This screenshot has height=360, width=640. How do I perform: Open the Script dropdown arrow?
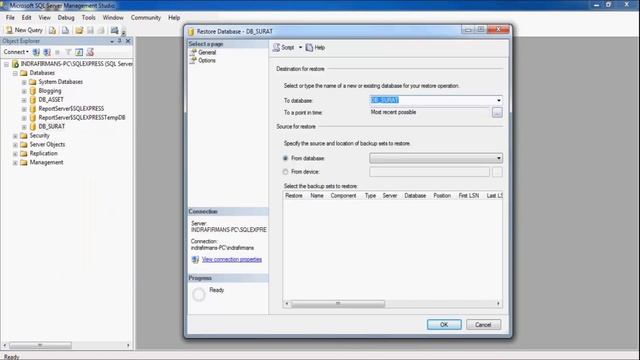pos(300,48)
